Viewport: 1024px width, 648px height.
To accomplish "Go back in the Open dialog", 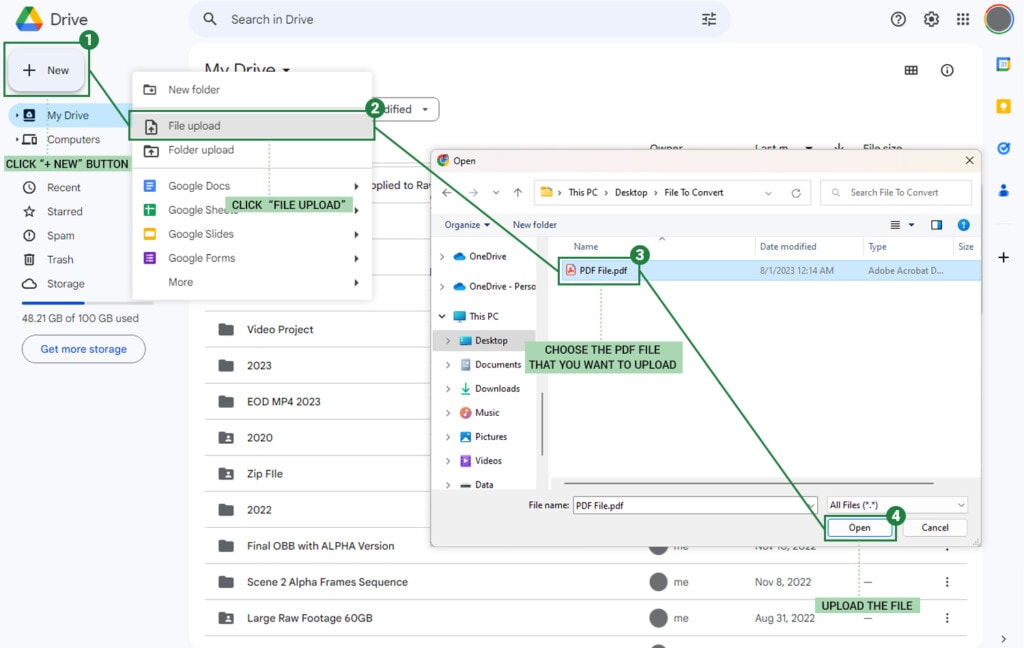I will (x=447, y=193).
